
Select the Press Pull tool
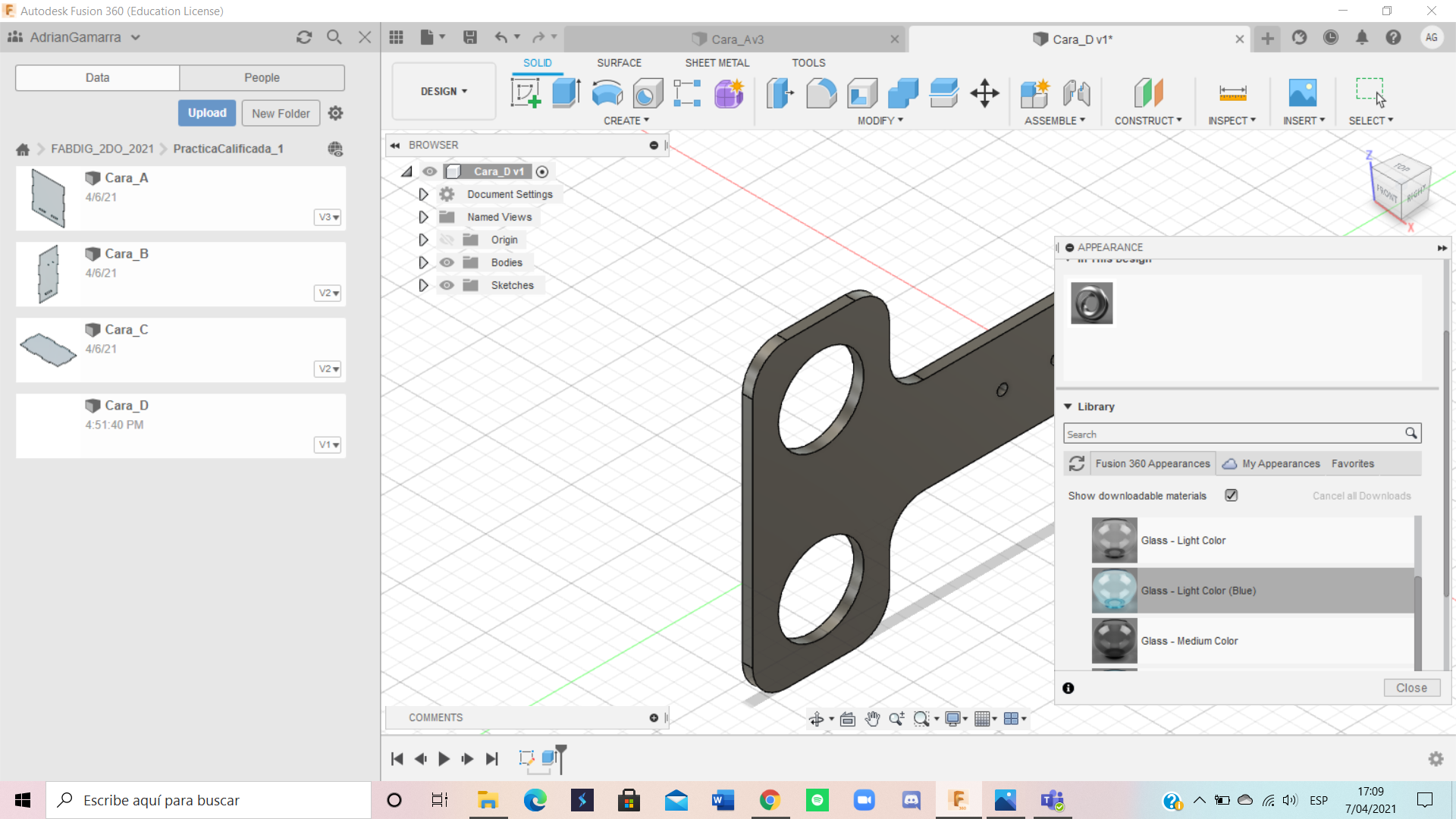(780, 93)
